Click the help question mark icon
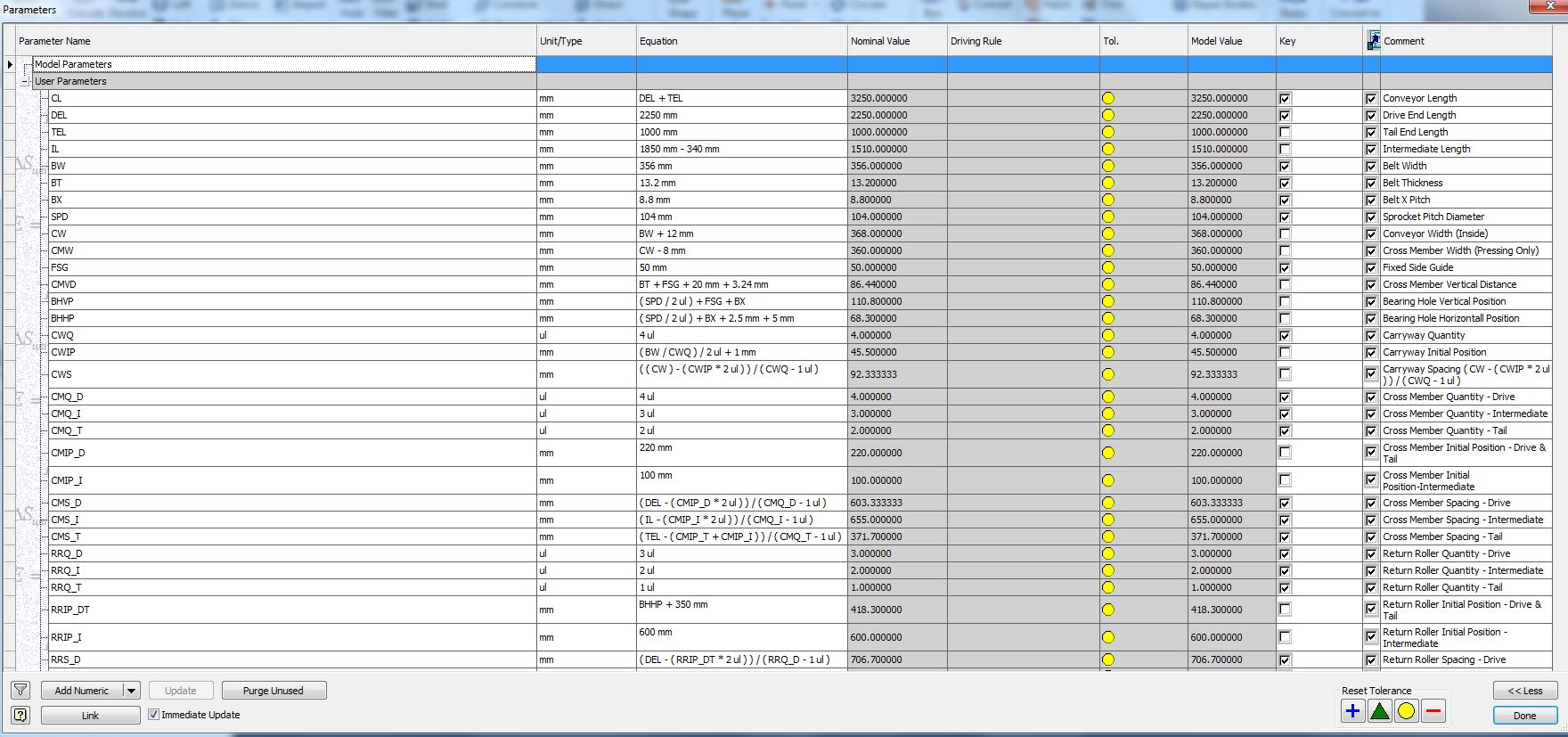This screenshot has width=1568, height=737. [x=20, y=715]
